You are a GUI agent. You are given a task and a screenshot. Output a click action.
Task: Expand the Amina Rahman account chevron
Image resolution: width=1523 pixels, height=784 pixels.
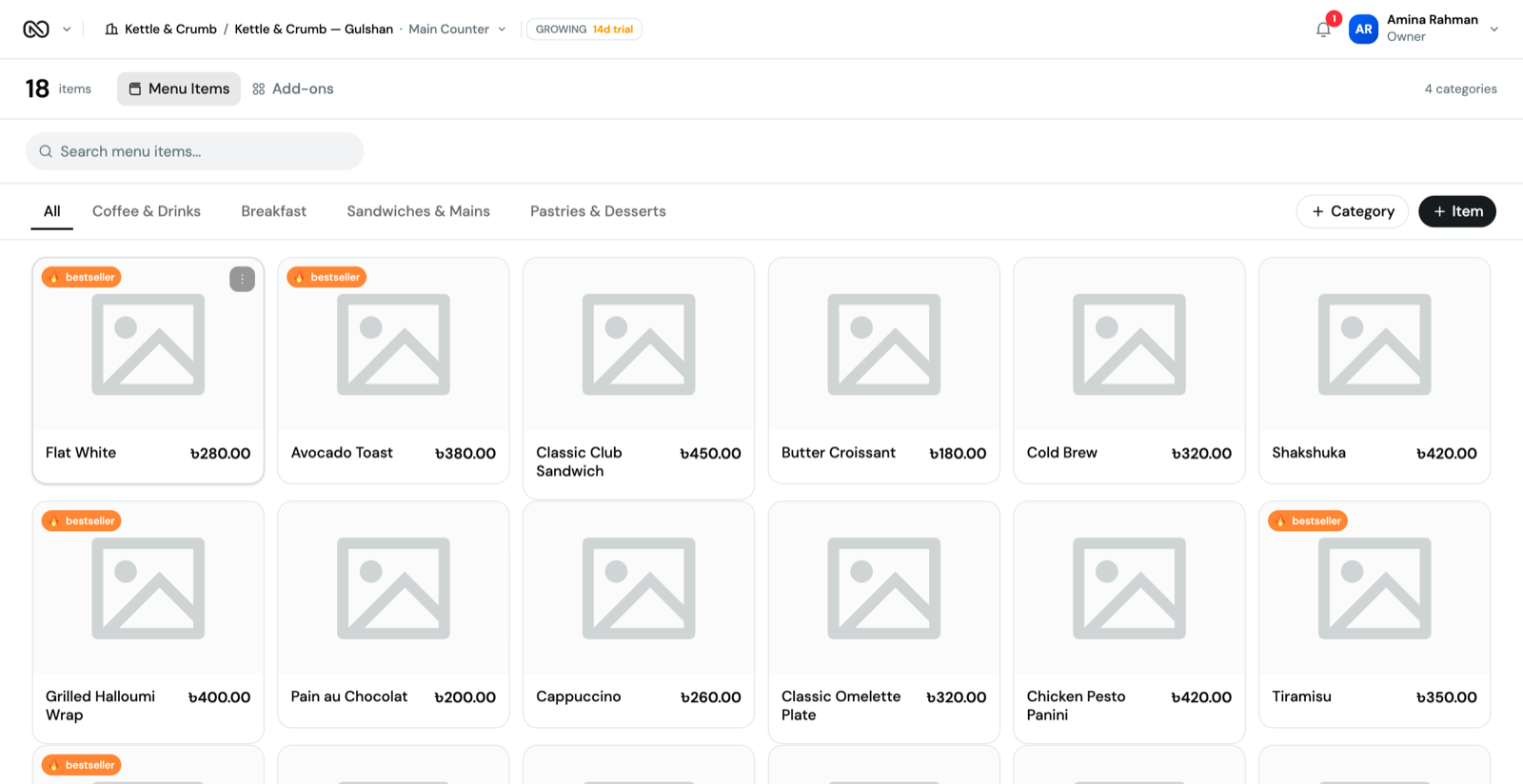[x=1494, y=29]
